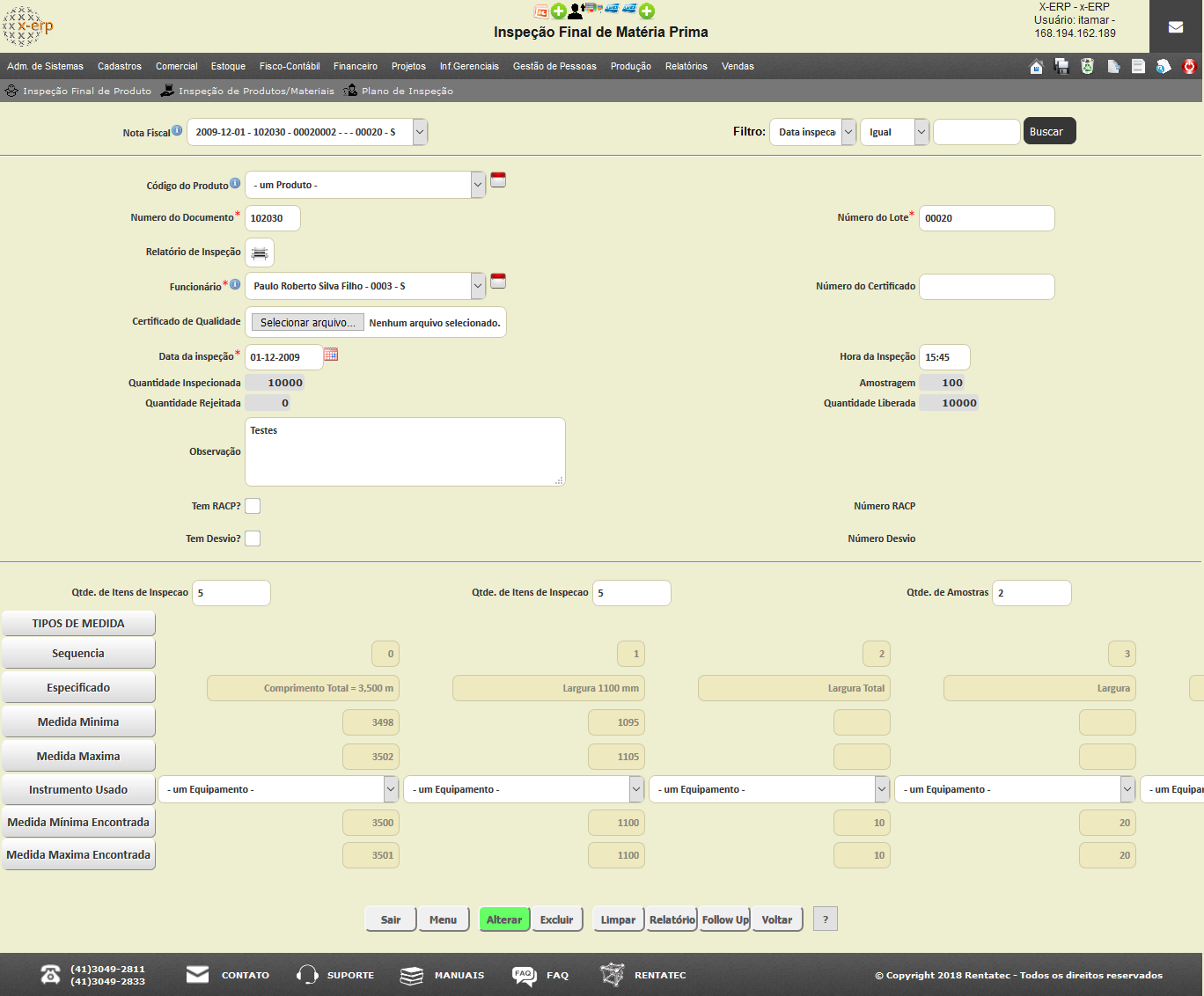Click the Excluir button

pyautogui.click(x=557, y=919)
